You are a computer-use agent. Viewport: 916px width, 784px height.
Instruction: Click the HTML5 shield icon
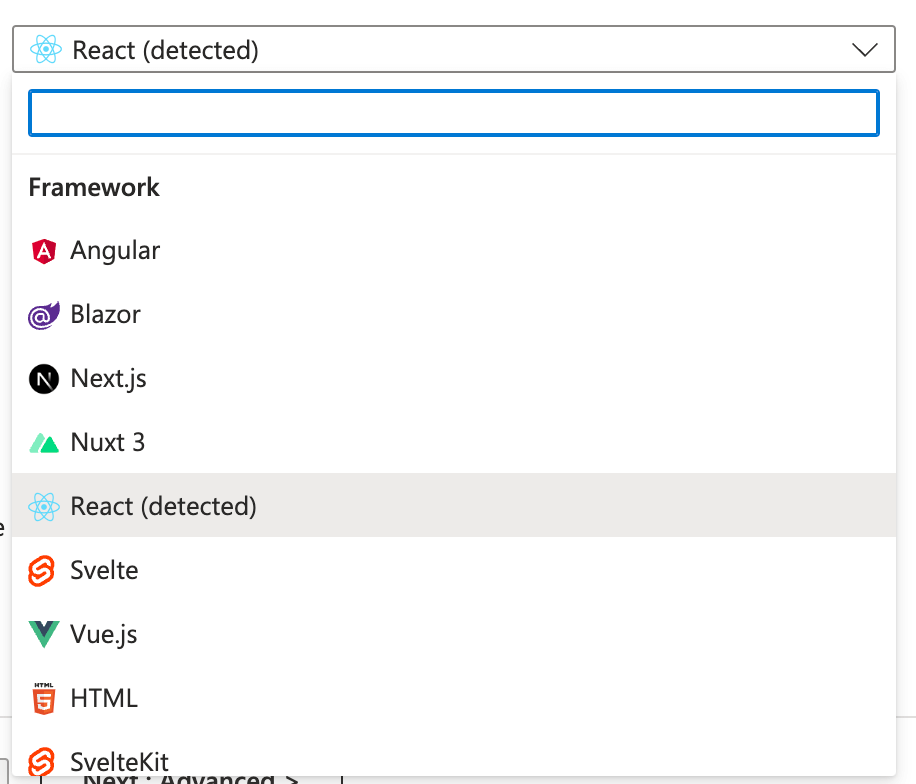44,699
